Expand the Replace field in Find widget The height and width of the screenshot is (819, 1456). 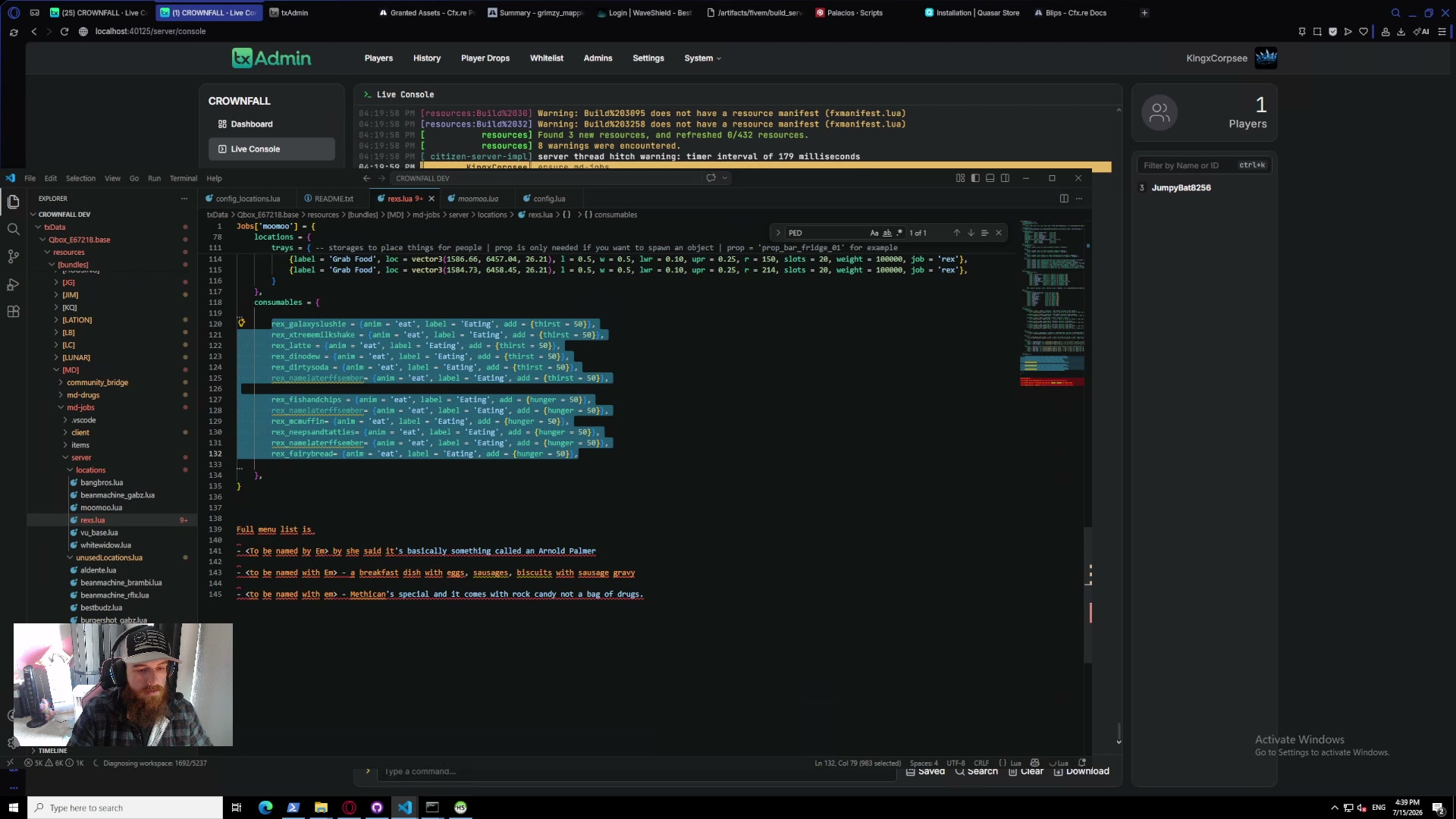point(778,233)
